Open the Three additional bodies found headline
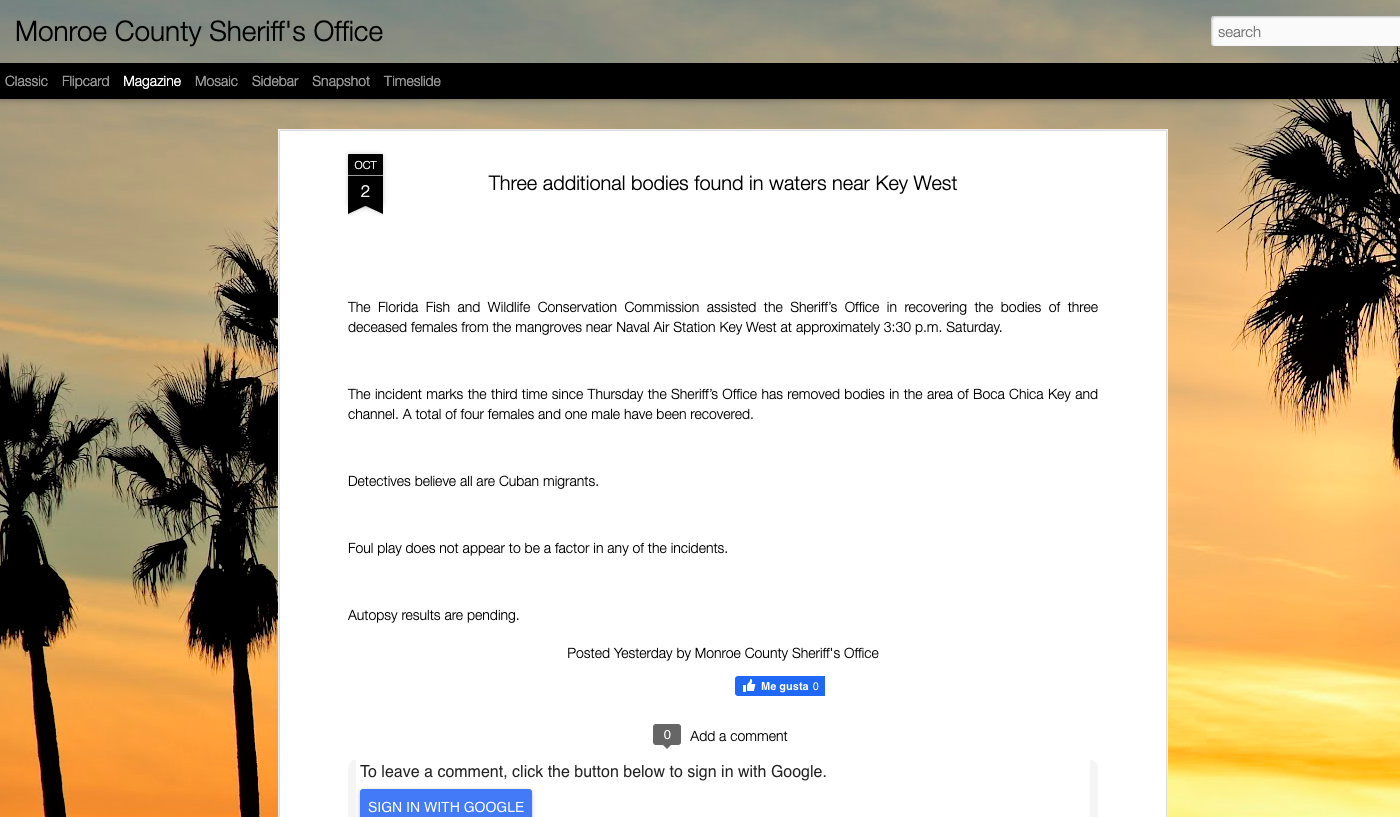Image resolution: width=1400 pixels, height=817 pixels. point(723,183)
